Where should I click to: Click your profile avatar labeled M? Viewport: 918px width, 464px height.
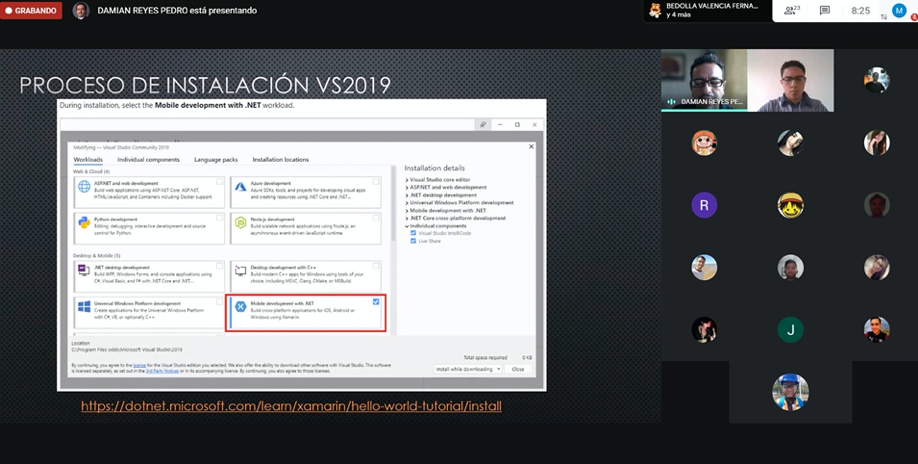tap(899, 11)
